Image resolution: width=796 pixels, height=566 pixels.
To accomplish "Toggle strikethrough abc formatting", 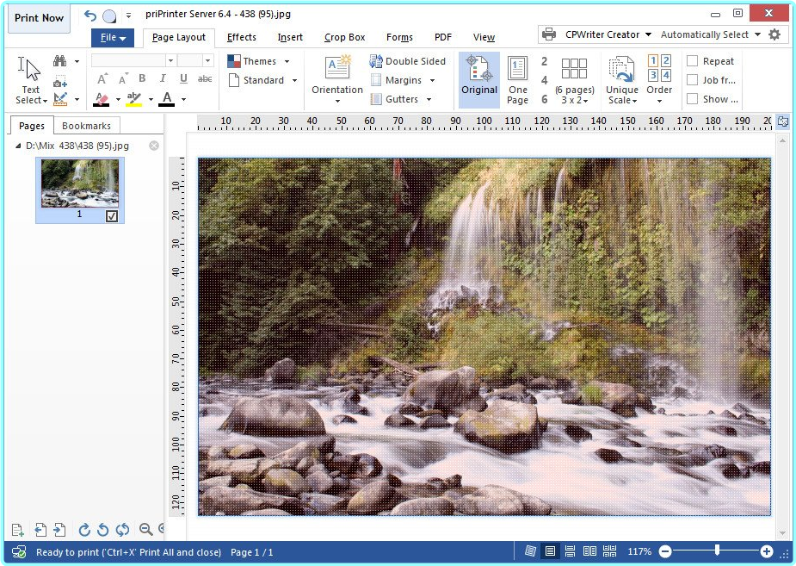I will coord(205,79).
